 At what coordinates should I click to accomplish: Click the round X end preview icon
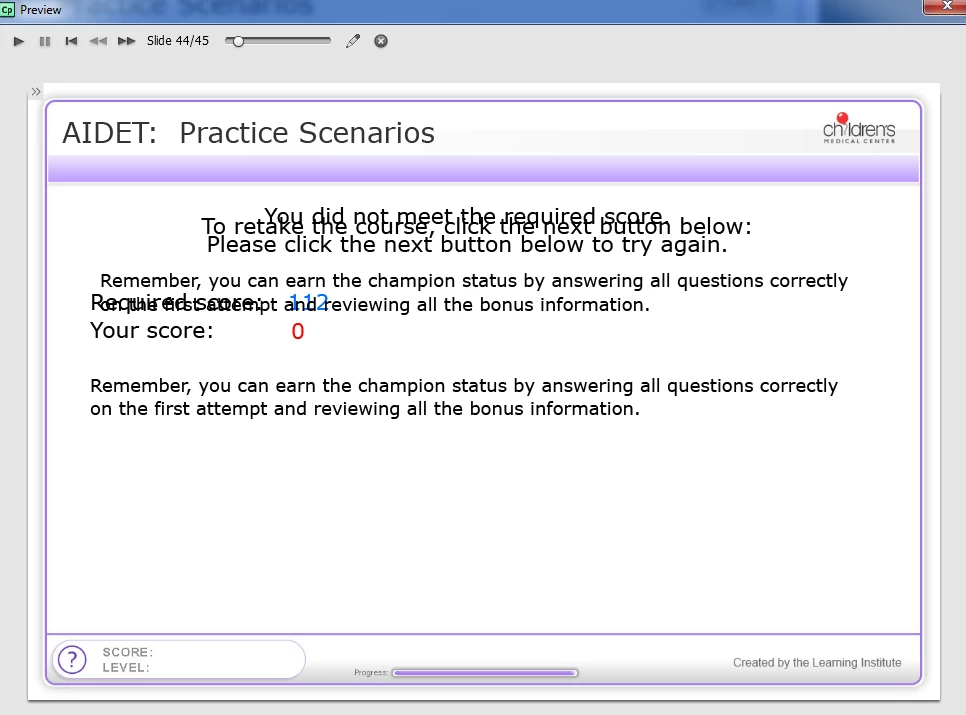point(381,41)
